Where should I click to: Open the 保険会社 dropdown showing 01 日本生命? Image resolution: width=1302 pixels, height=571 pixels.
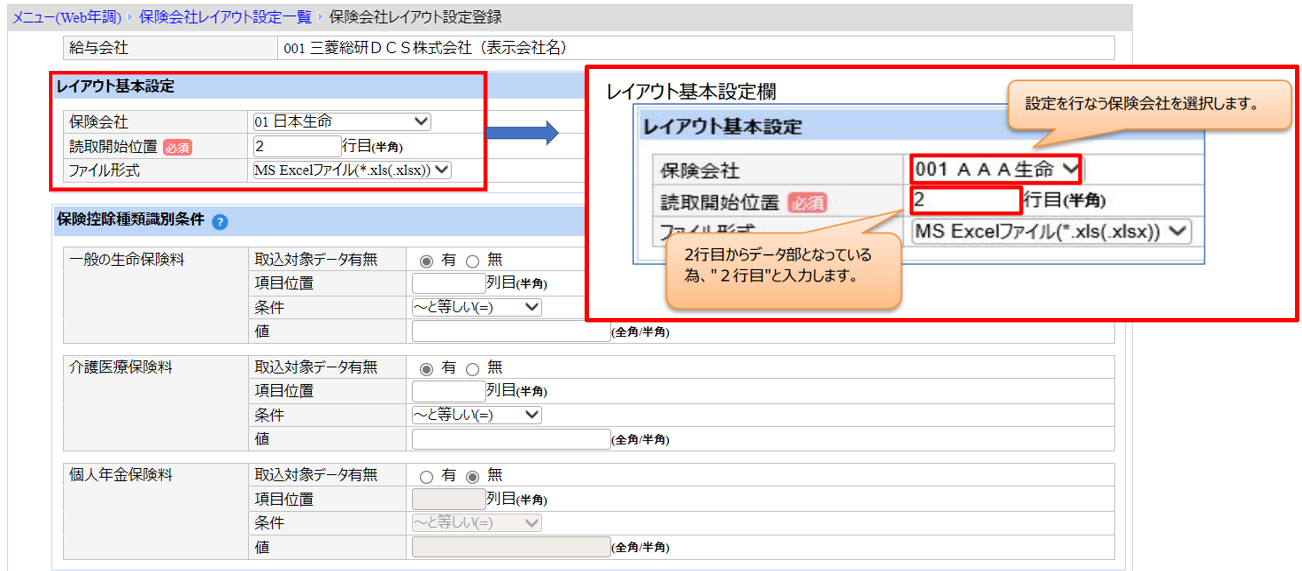[x=342, y=122]
